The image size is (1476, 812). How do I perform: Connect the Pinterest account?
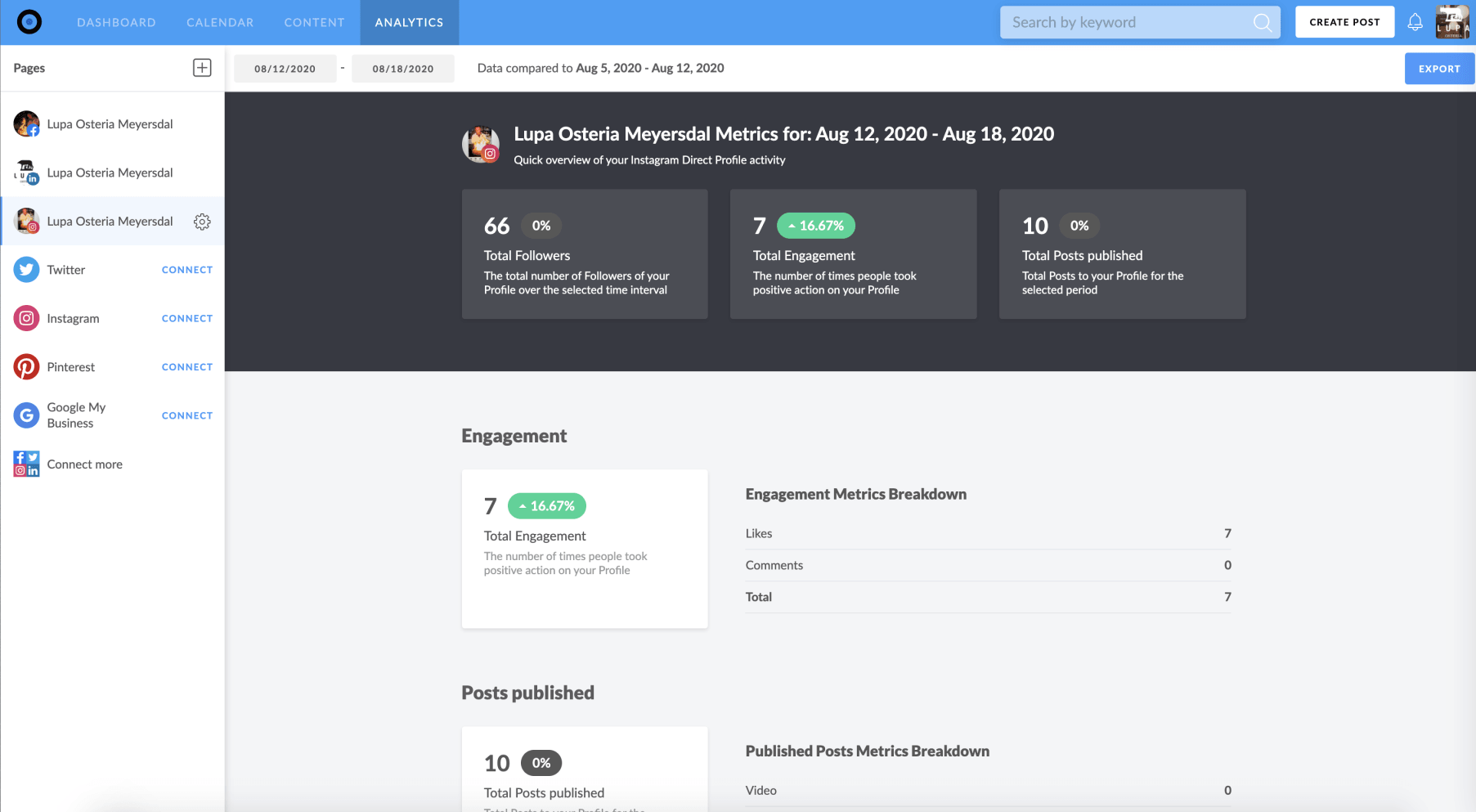186,367
